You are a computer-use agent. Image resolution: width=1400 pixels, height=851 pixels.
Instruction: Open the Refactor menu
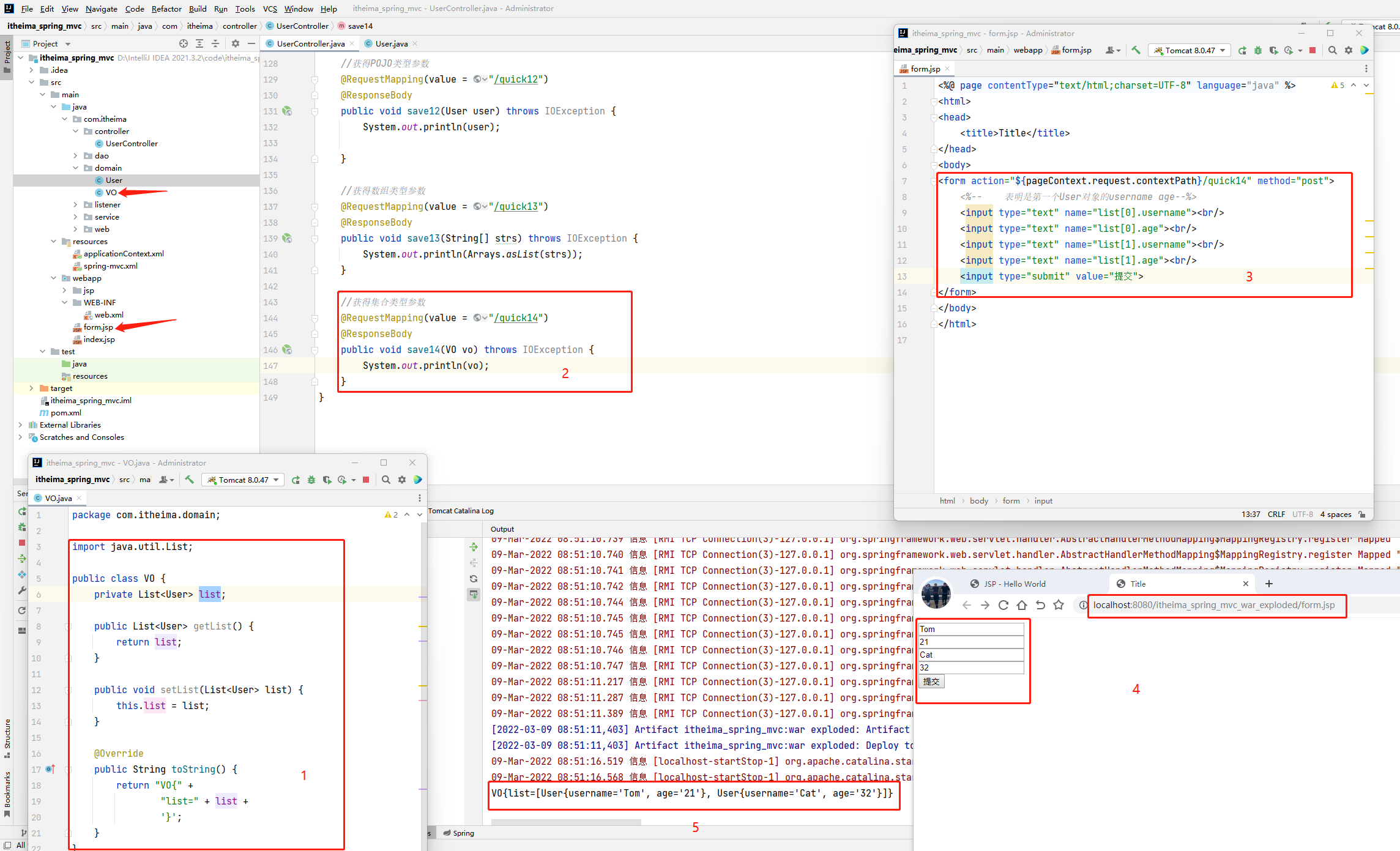click(x=166, y=9)
